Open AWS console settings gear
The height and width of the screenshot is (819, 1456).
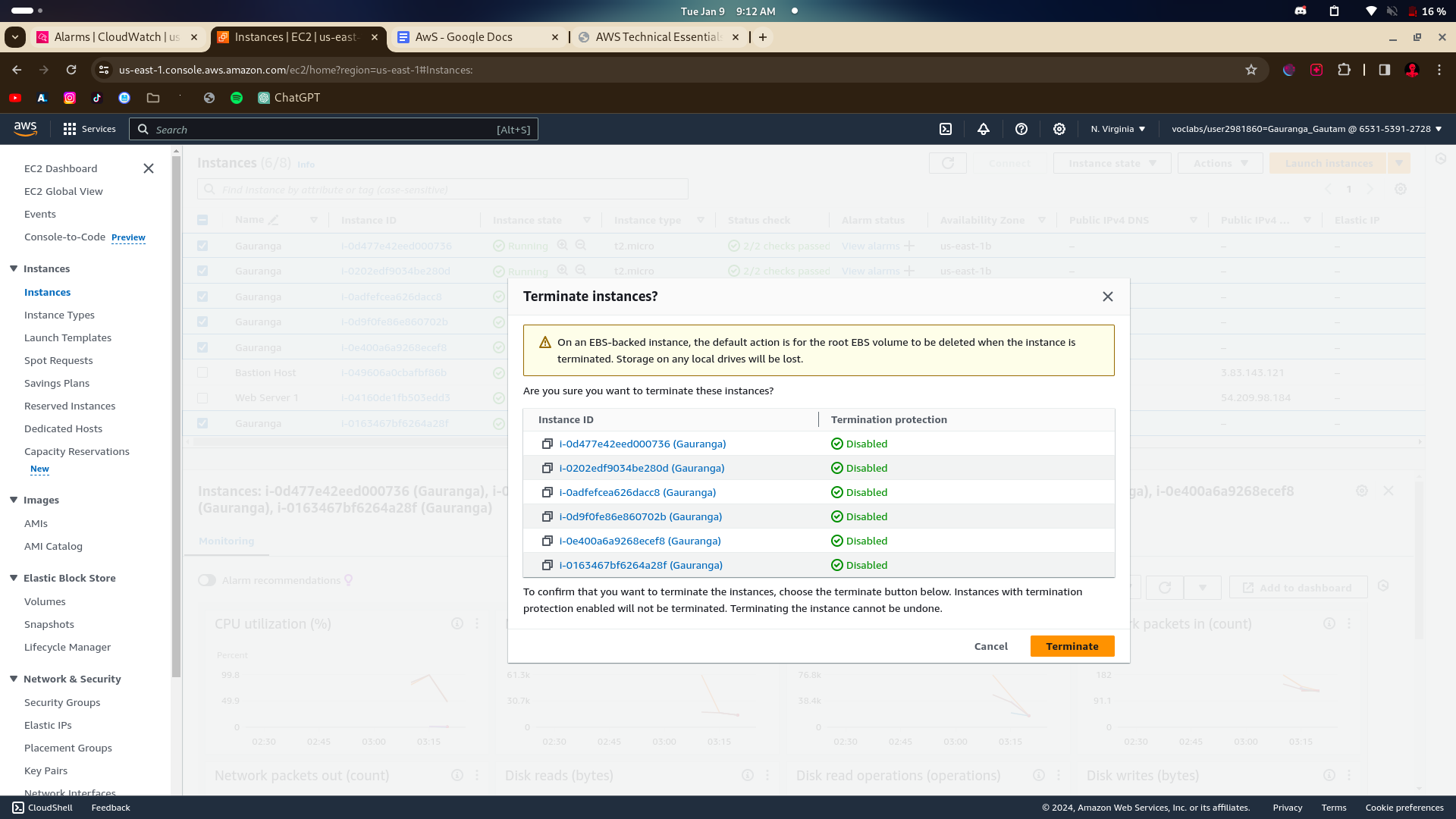pos(1059,129)
